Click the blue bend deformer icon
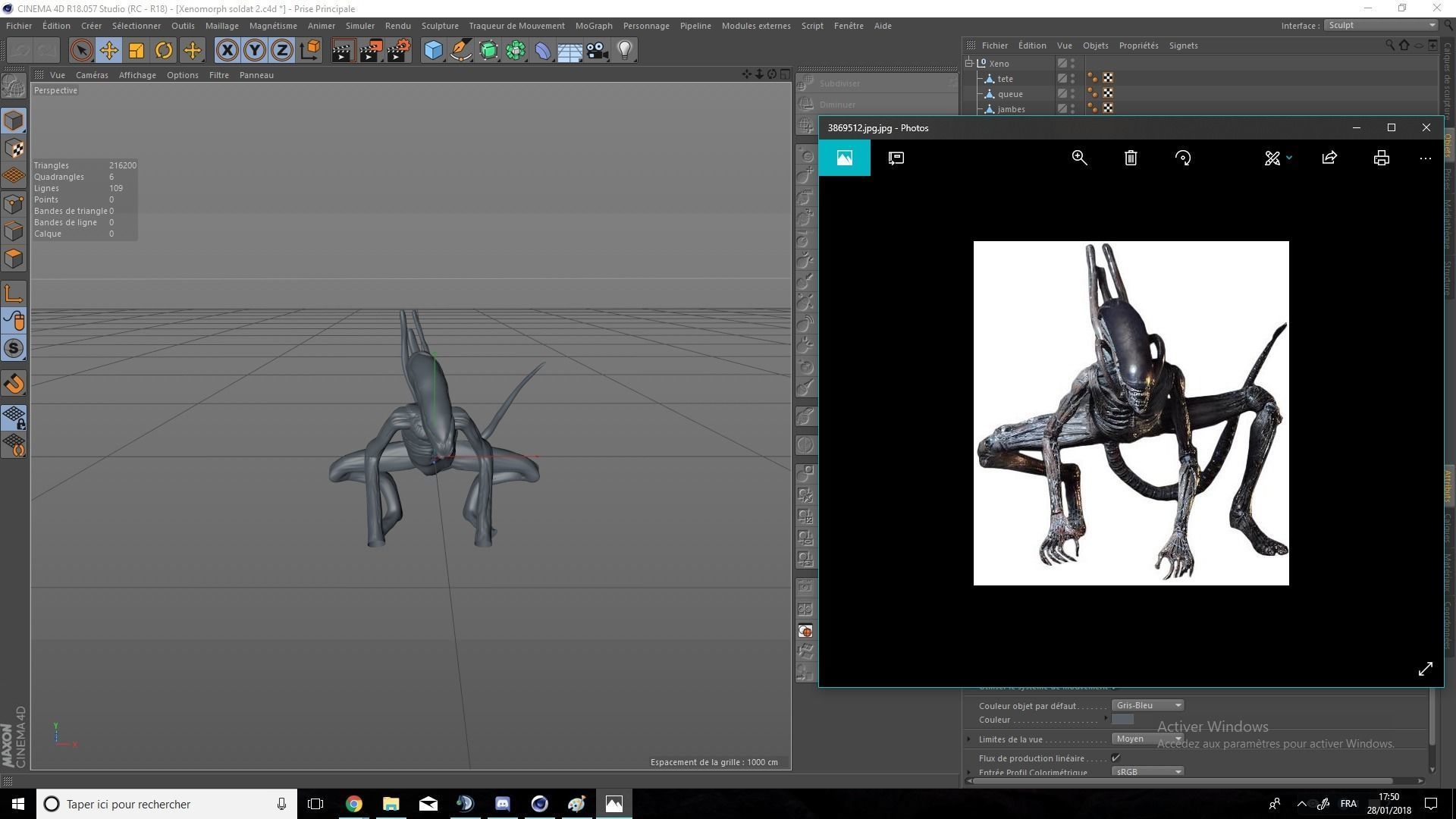Viewport: 1456px width, 819px height. coord(543,51)
